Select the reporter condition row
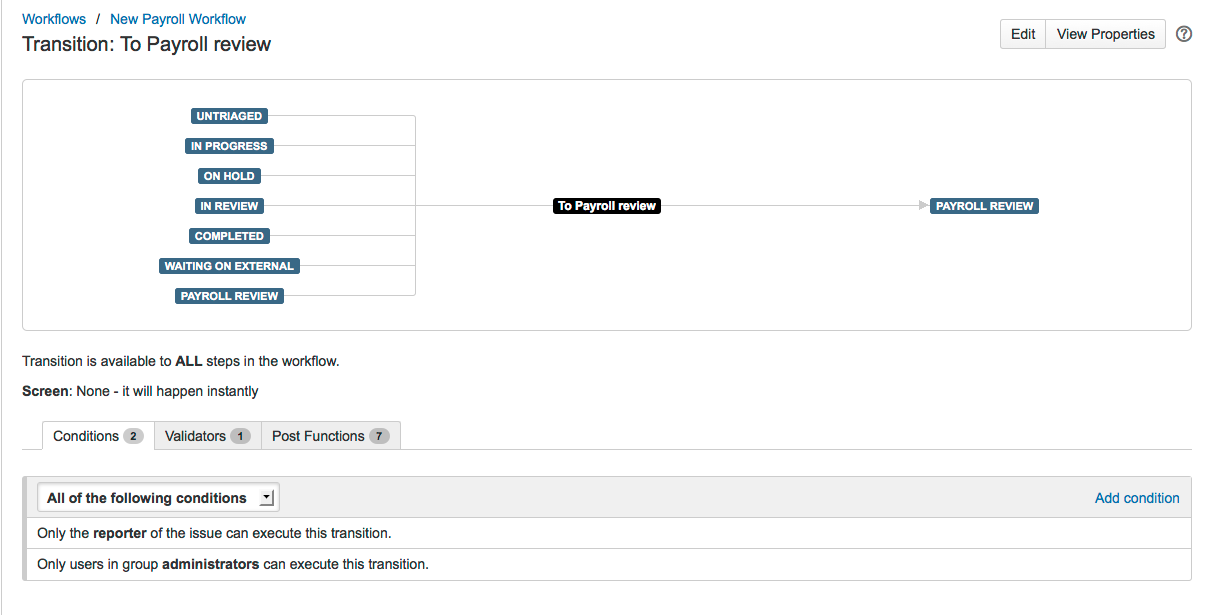 [x=214, y=533]
